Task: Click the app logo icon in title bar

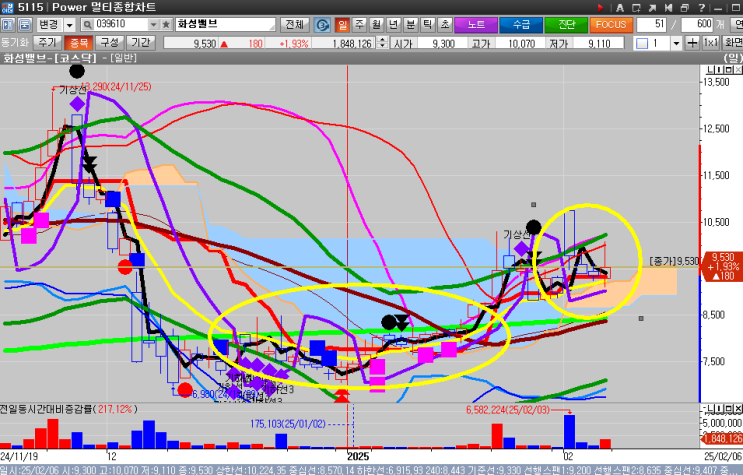Action: click(7, 7)
